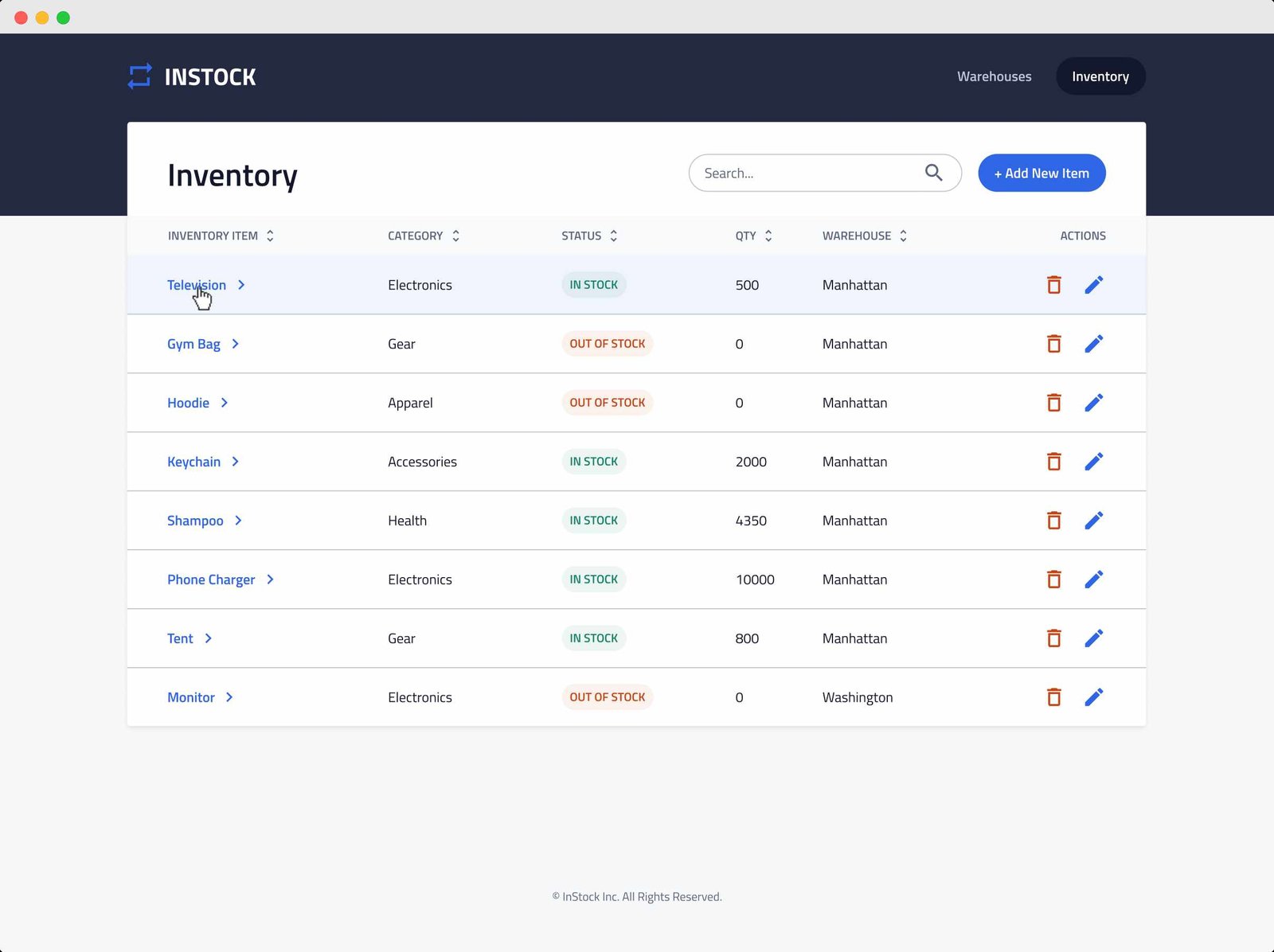
Task: Delete the Monitor item via trash icon
Action: point(1053,697)
